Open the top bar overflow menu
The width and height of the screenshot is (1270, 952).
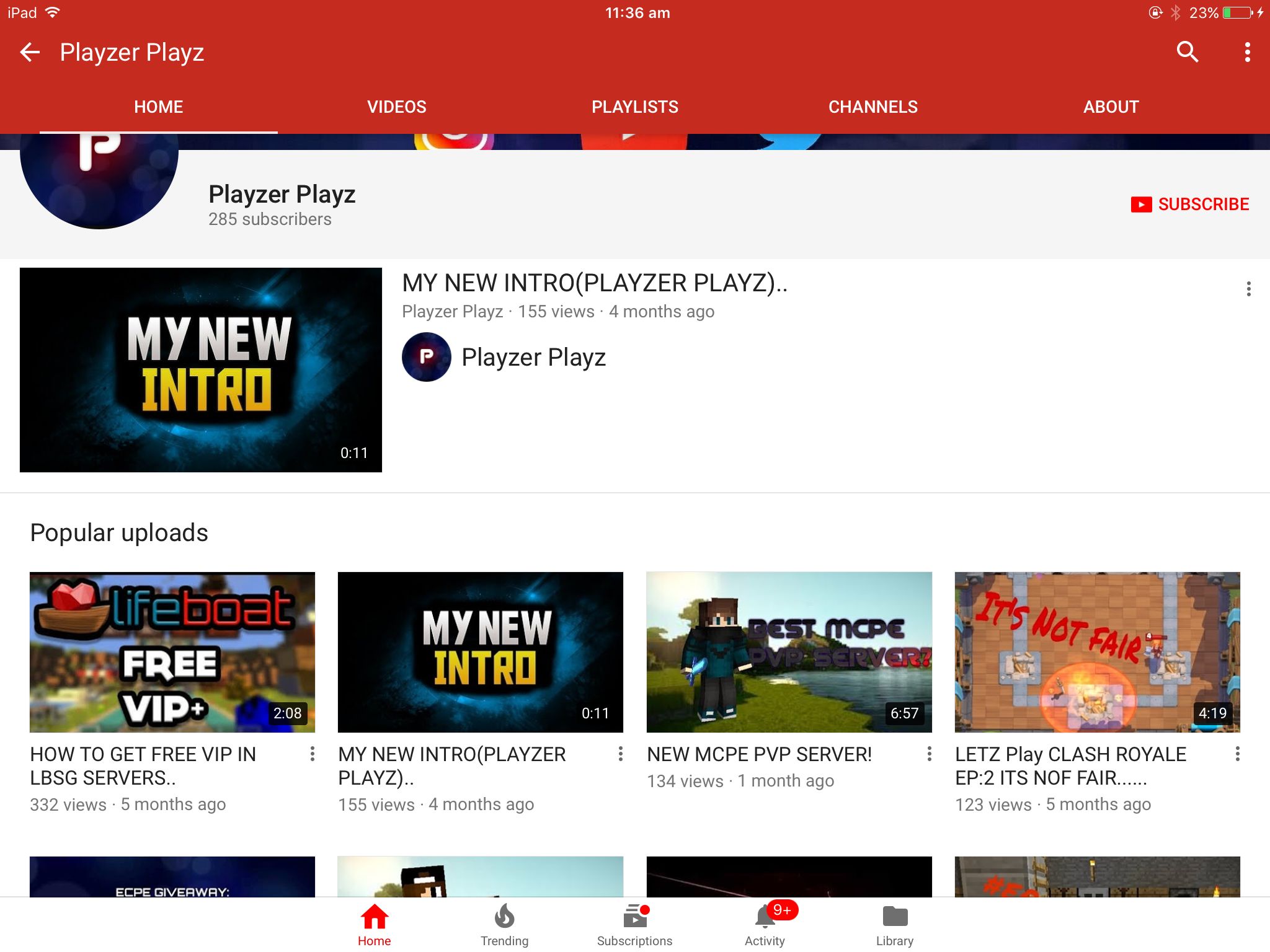coord(1247,52)
